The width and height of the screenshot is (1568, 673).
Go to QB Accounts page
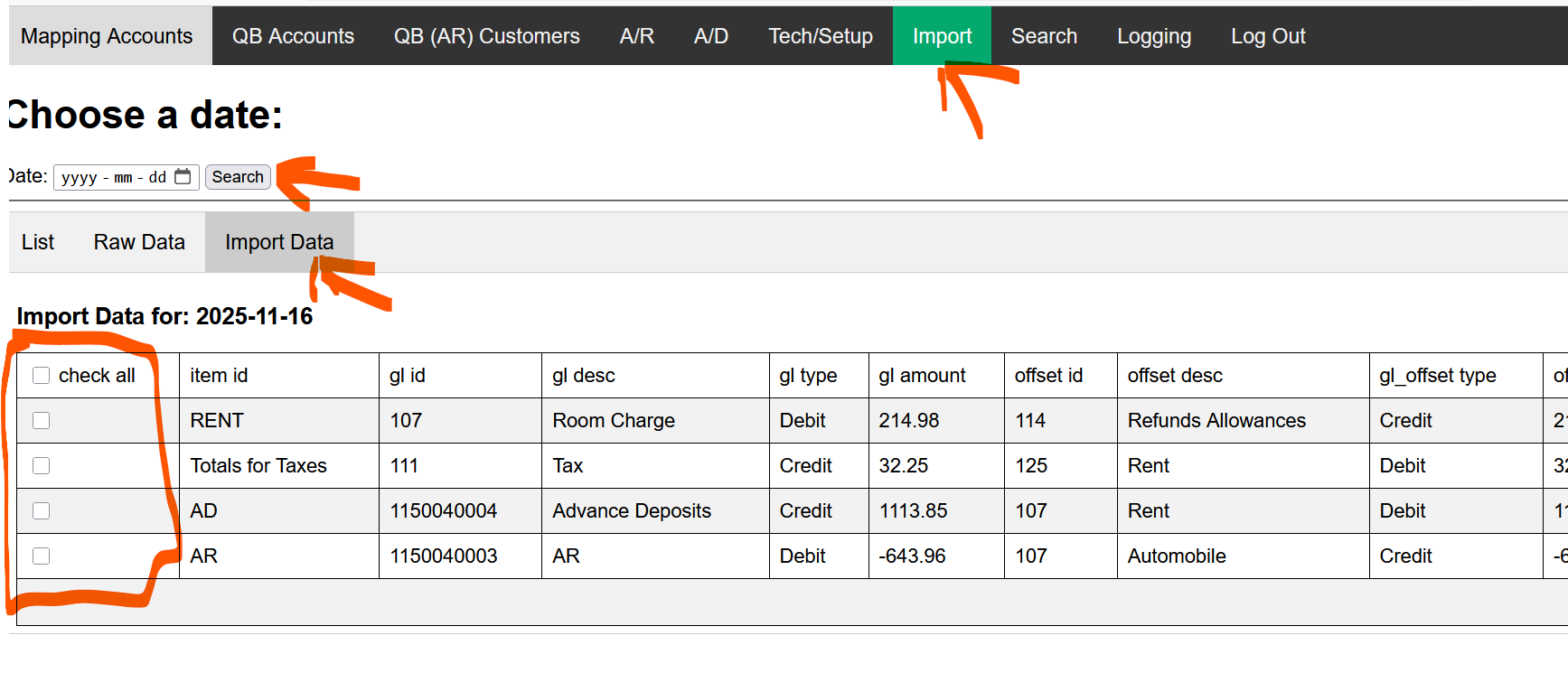pos(293,36)
